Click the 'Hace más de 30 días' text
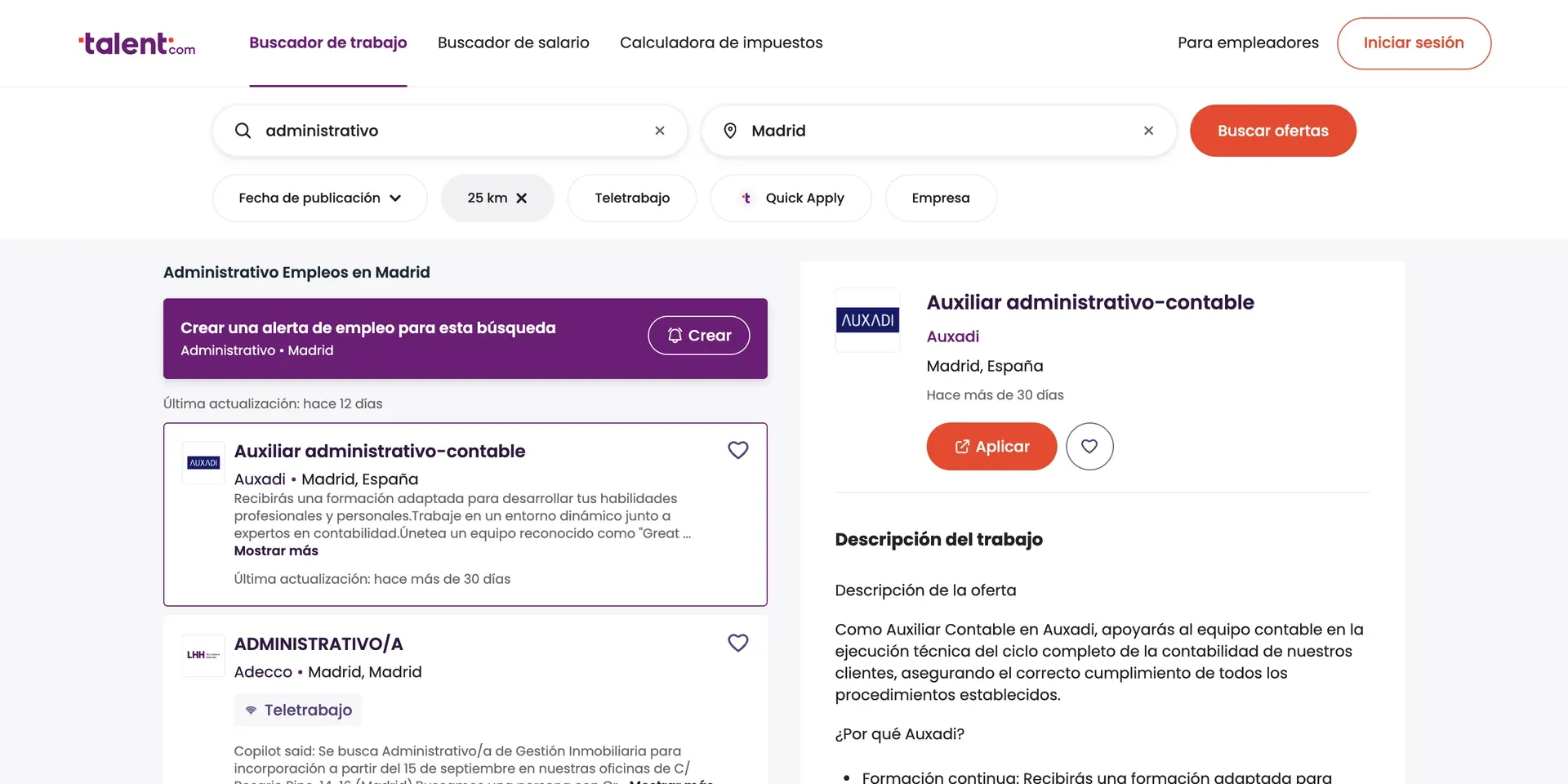Image resolution: width=1568 pixels, height=784 pixels. pos(995,395)
